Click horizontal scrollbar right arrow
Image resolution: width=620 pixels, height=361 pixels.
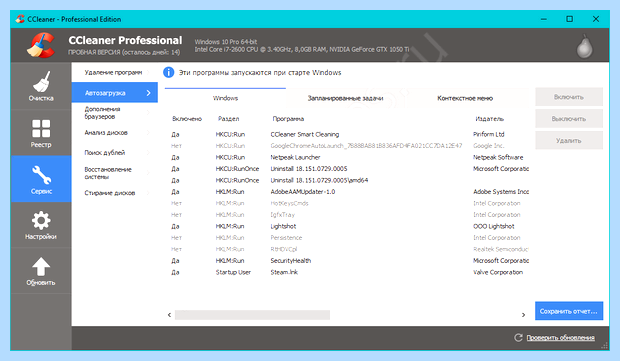524,315
